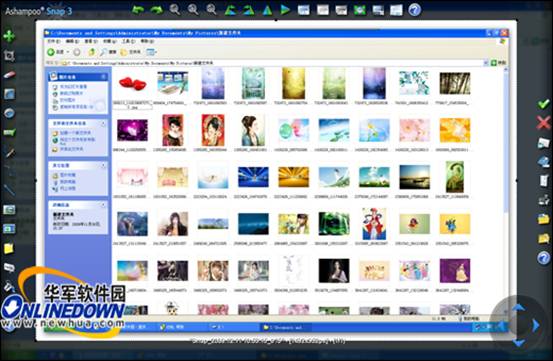Select the speech bubble callout tool
This screenshot has width=553, height=361.
pos(9,268)
